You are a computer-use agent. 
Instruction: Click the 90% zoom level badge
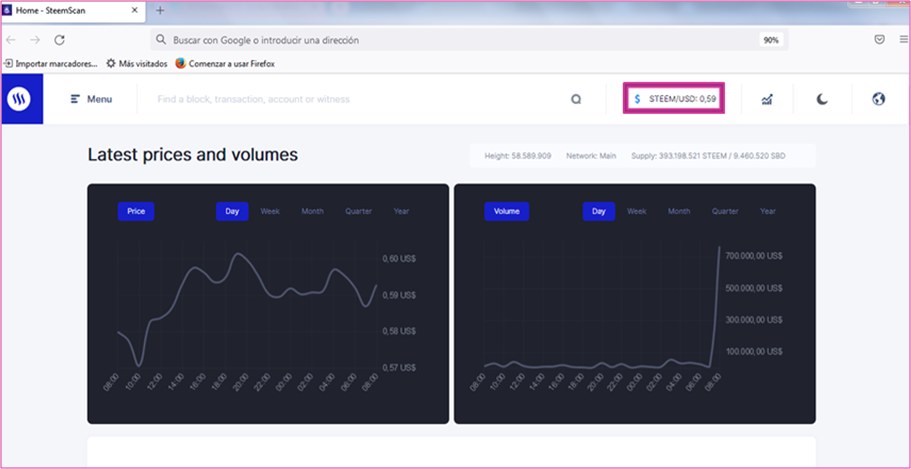coord(771,40)
